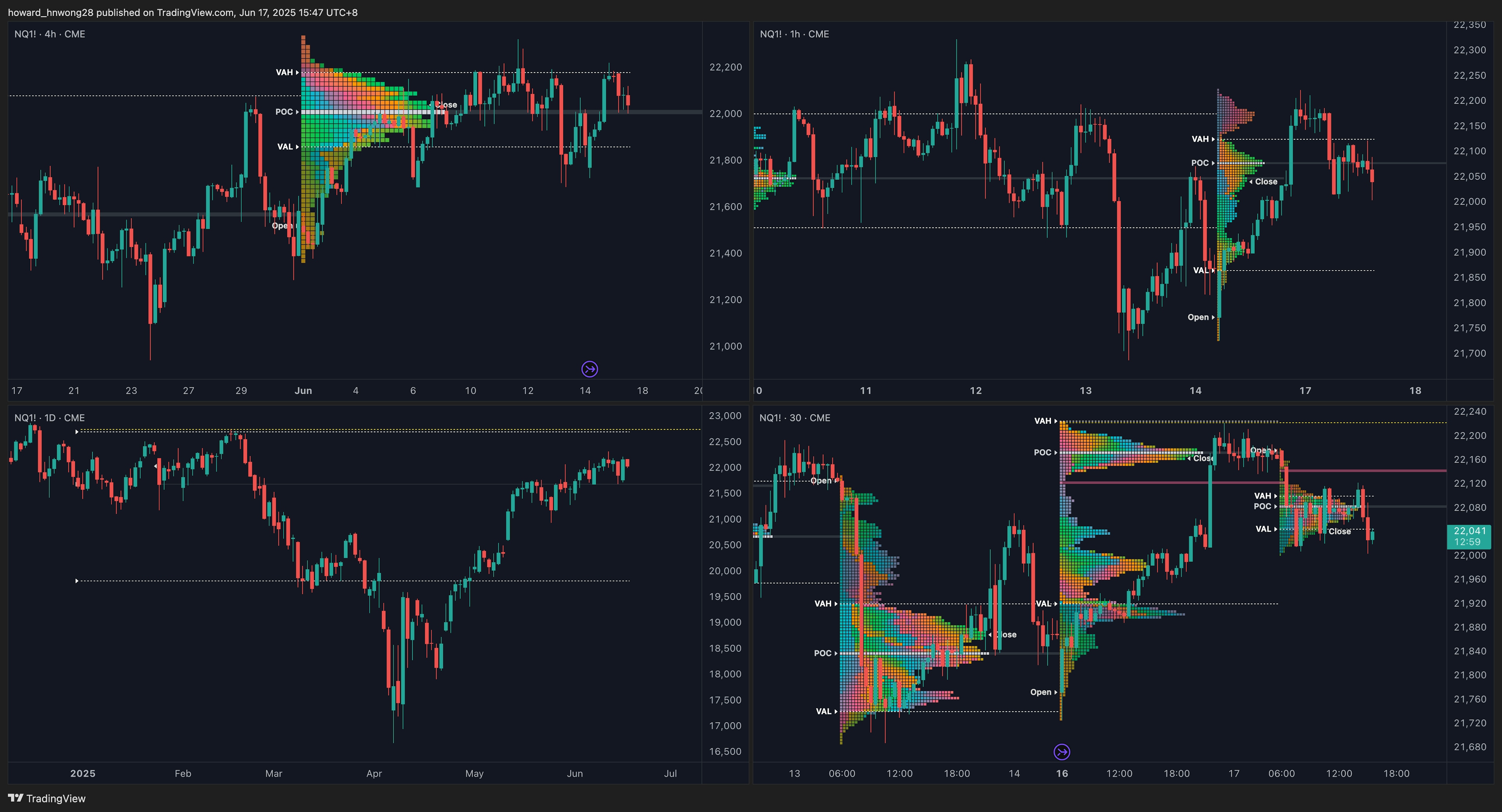Click the VAL label in the 1h chart

(1202, 271)
